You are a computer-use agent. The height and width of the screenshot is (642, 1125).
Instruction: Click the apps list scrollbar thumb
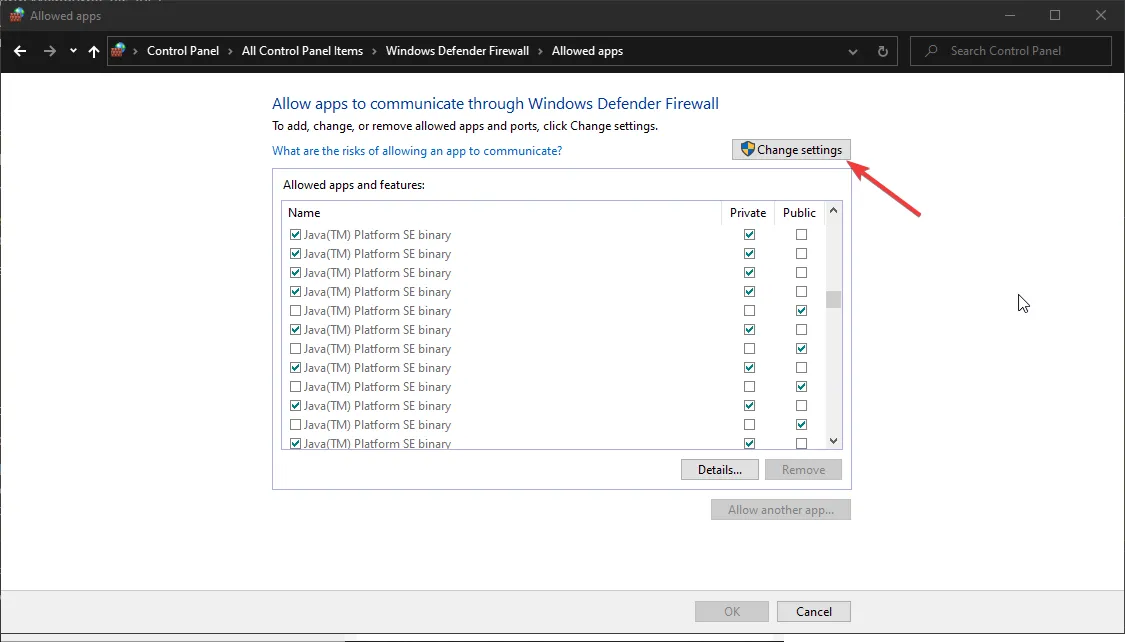point(833,299)
